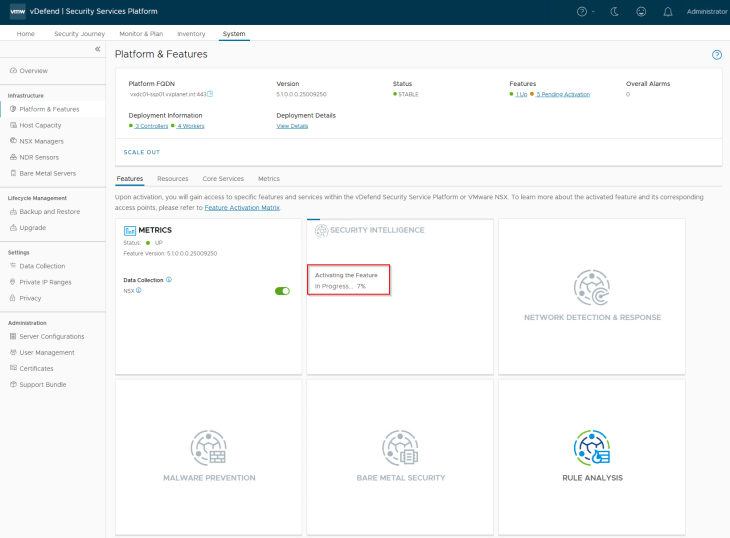The width and height of the screenshot is (730, 538).
Task: Switch to the Resources tab
Action: point(172,178)
